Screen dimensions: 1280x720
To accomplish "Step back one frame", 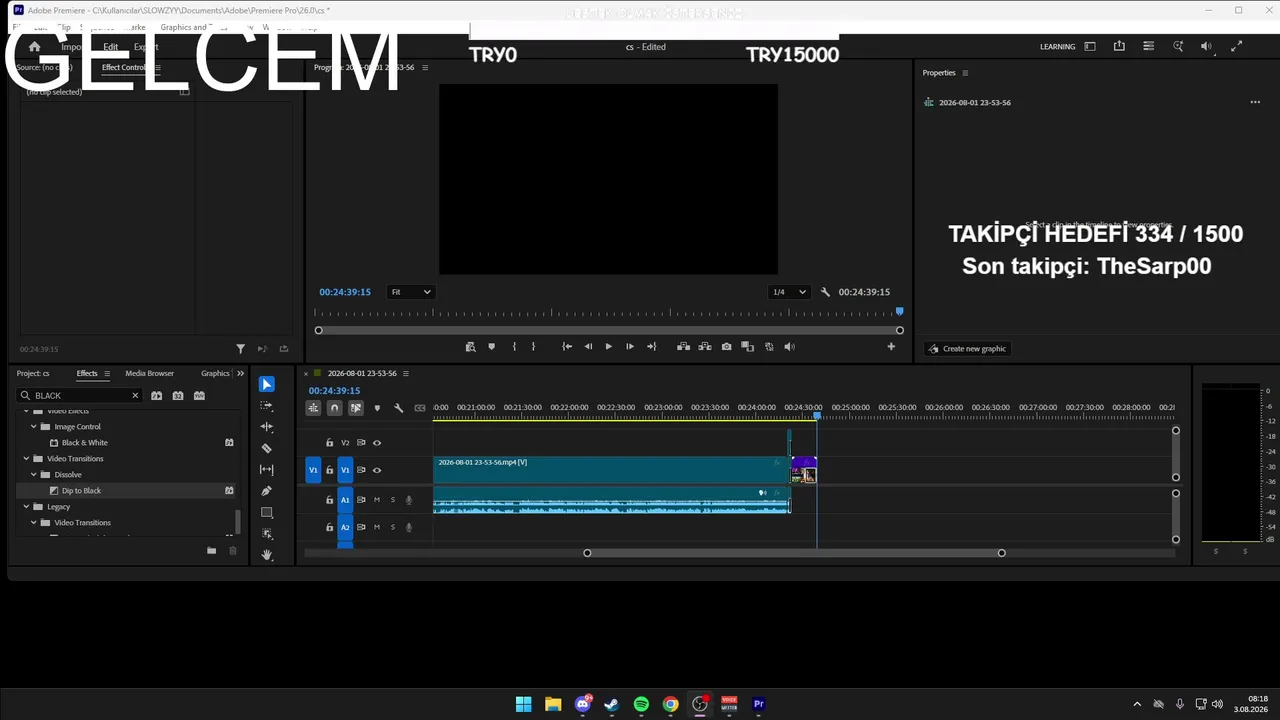I will point(588,347).
